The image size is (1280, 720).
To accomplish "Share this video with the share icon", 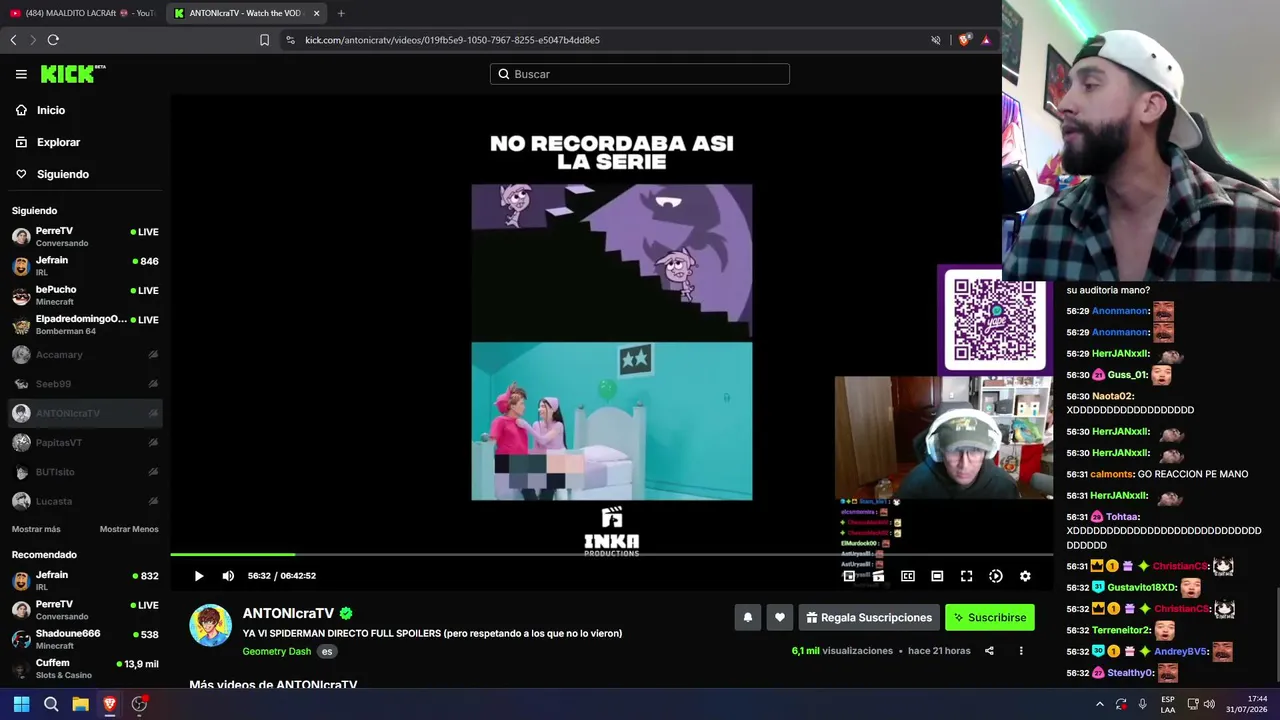I will click(x=989, y=651).
